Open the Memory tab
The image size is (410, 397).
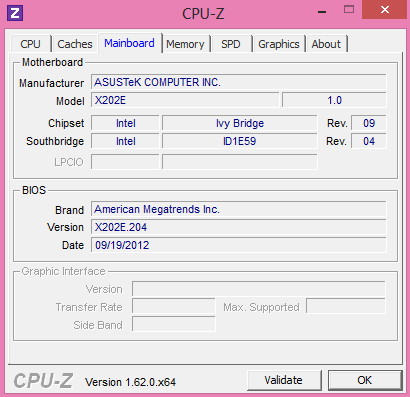click(185, 44)
